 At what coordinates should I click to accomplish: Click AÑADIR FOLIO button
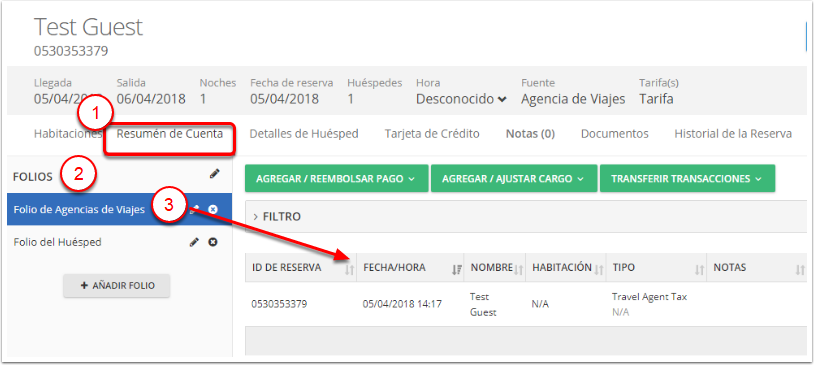coord(117,286)
